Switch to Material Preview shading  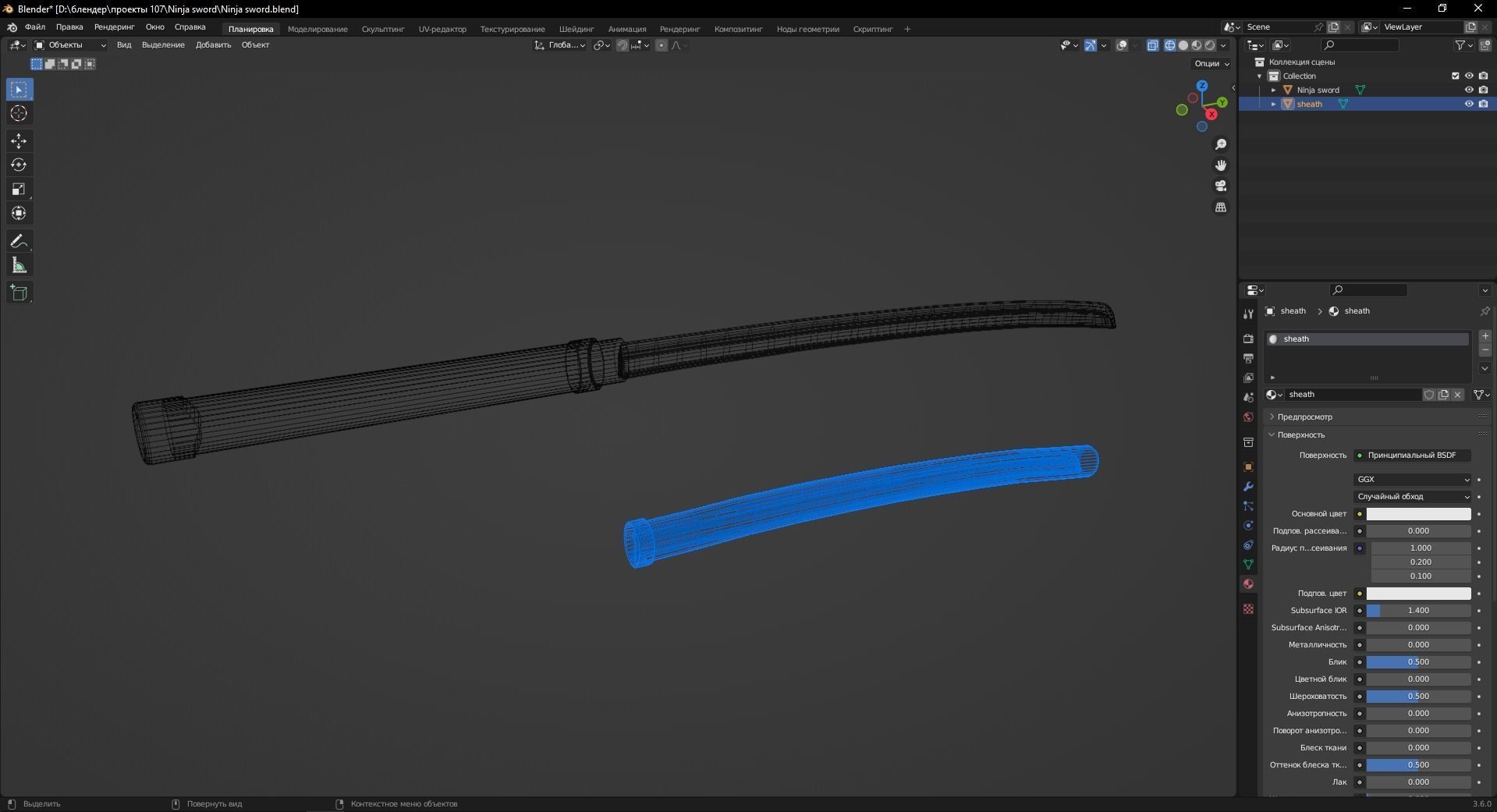[x=1196, y=45]
